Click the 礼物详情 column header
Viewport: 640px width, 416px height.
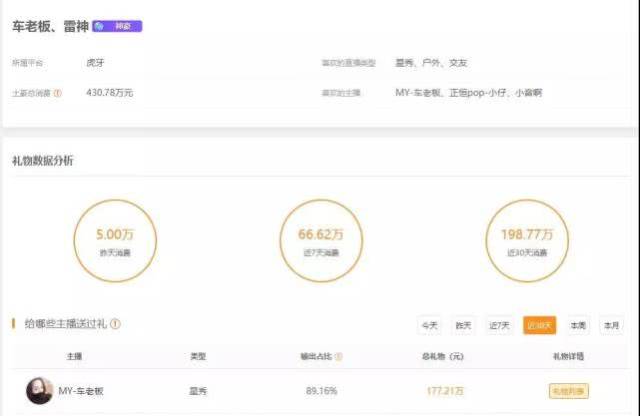[x=568, y=356]
